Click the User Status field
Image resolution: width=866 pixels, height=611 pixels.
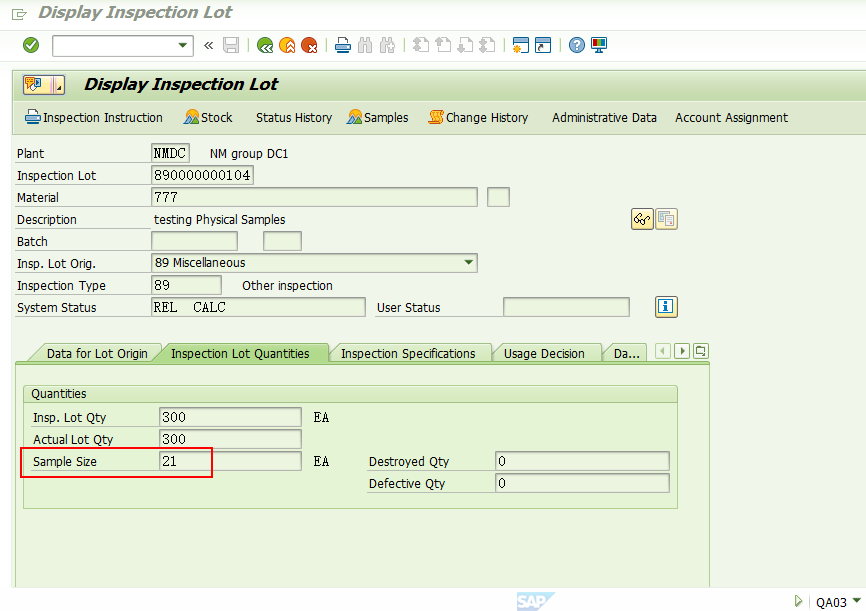coord(566,307)
